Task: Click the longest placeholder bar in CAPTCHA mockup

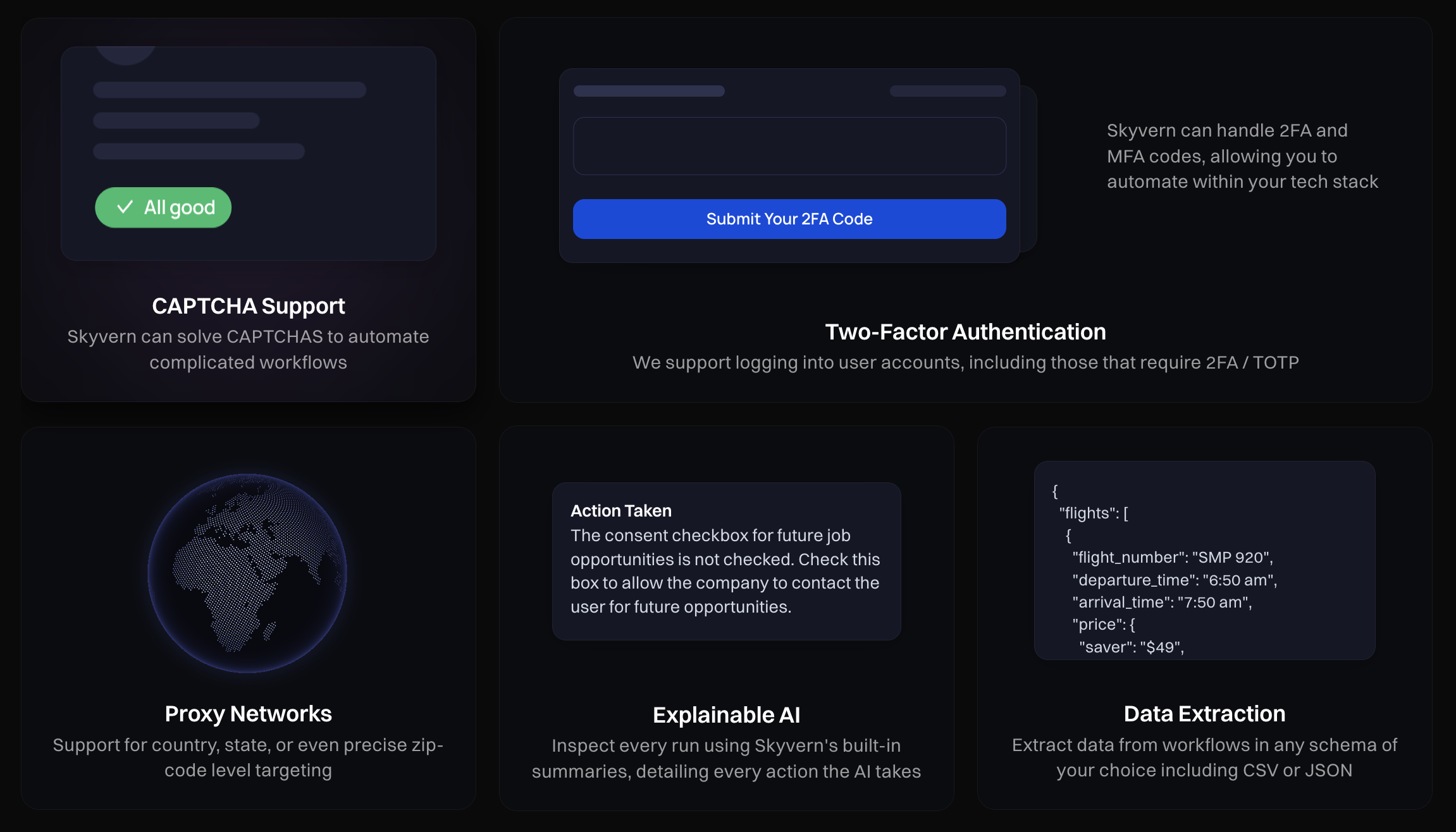Action: tap(230, 90)
